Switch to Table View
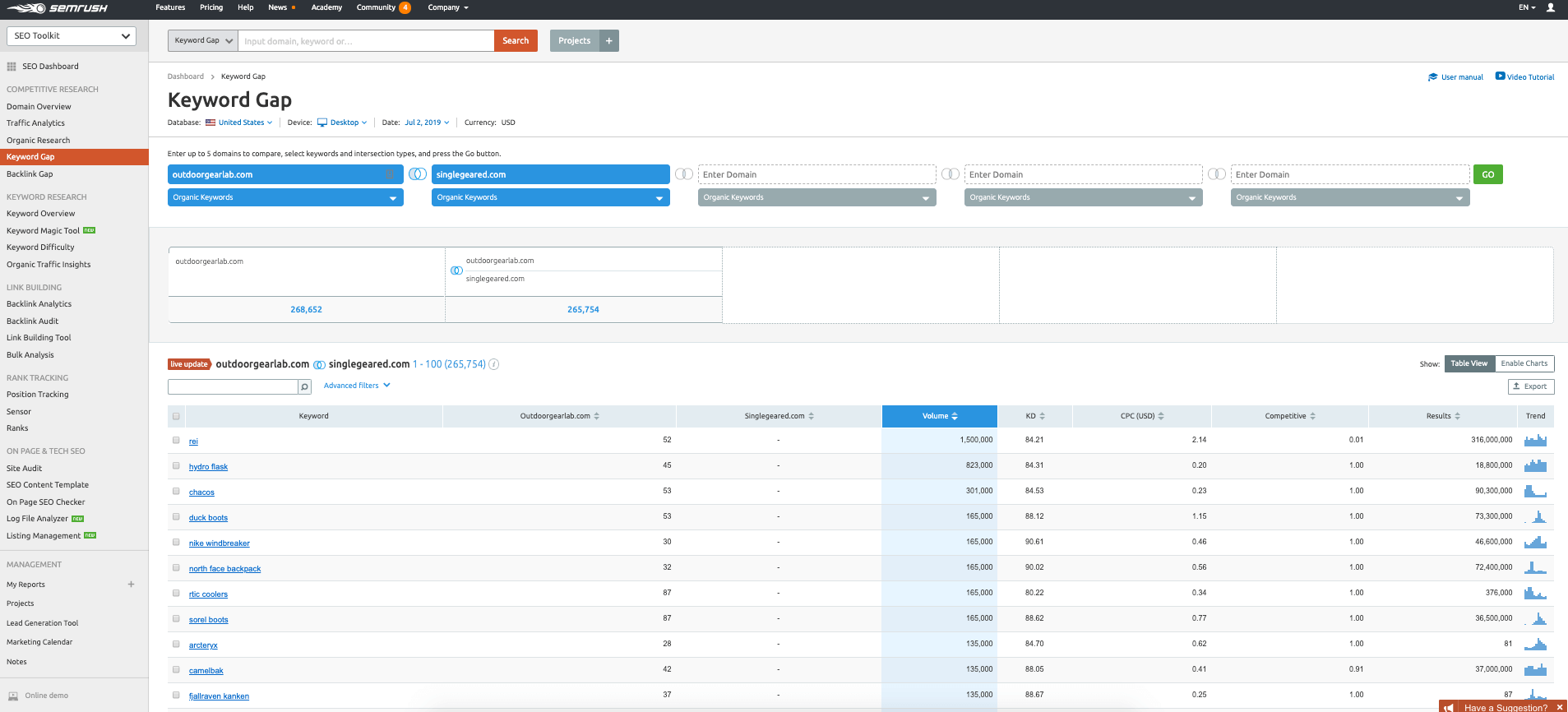The image size is (1568, 712). coord(1469,363)
